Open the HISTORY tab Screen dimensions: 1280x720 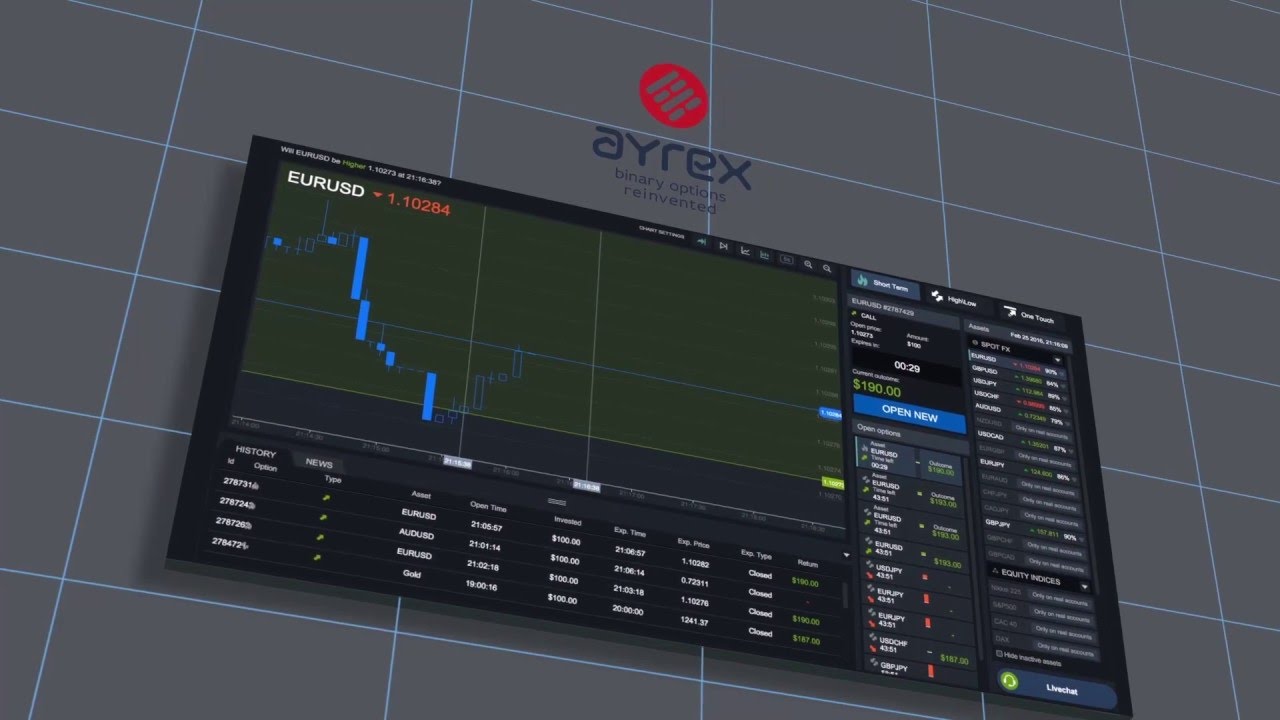click(x=256, y=452)
